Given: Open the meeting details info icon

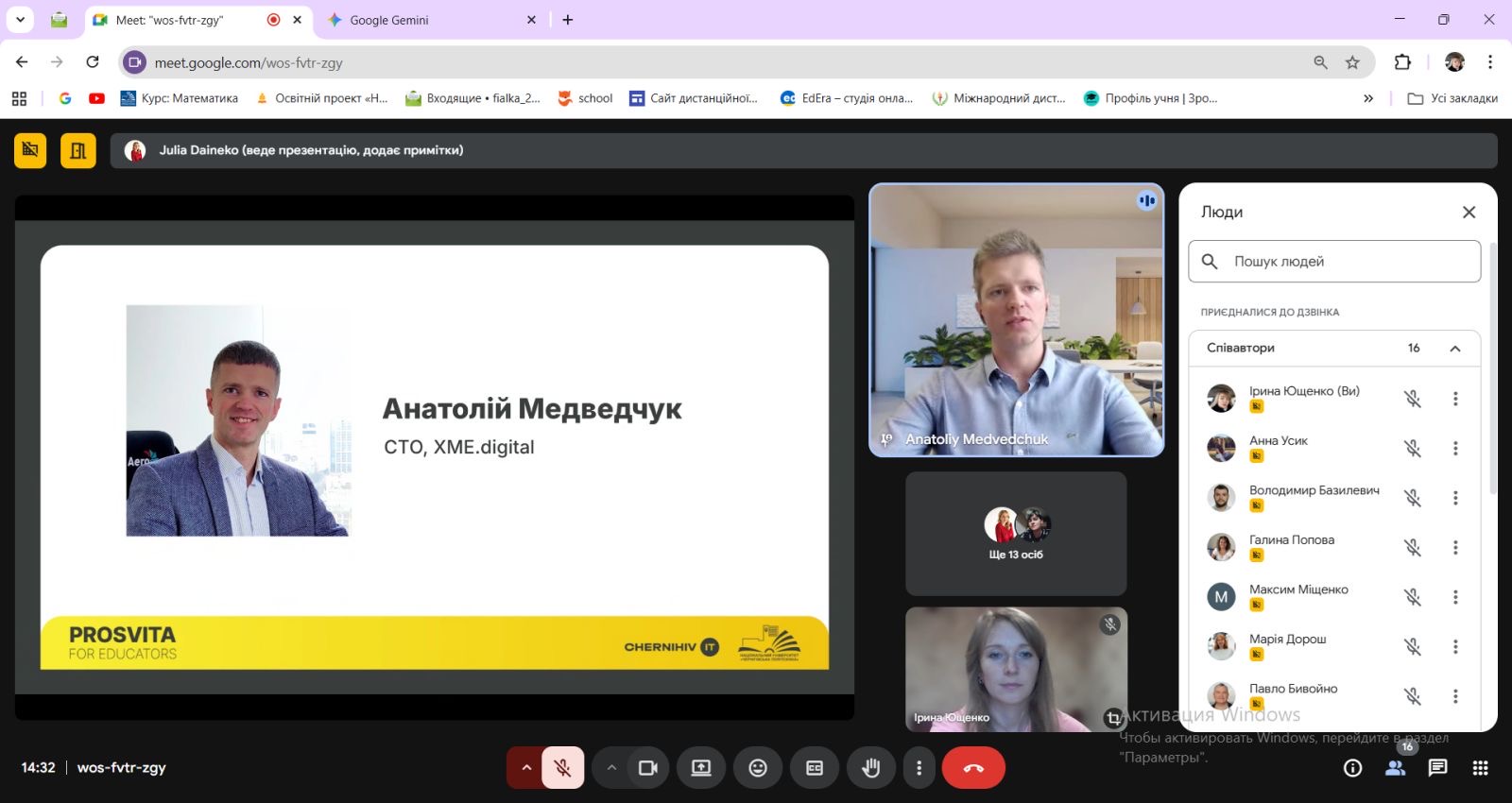Looking at the screenshot, I should [x=1353, y=768].
